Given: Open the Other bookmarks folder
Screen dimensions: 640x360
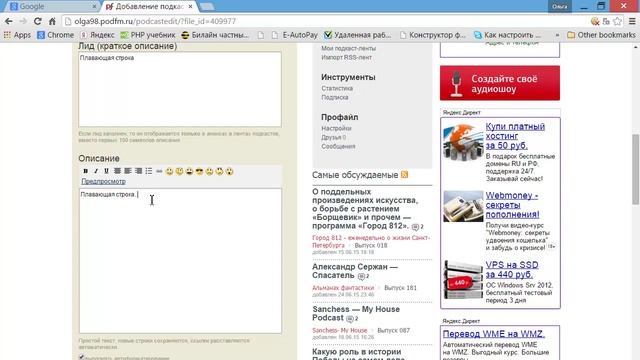Looking at the screenshot, I should (601, 35).
